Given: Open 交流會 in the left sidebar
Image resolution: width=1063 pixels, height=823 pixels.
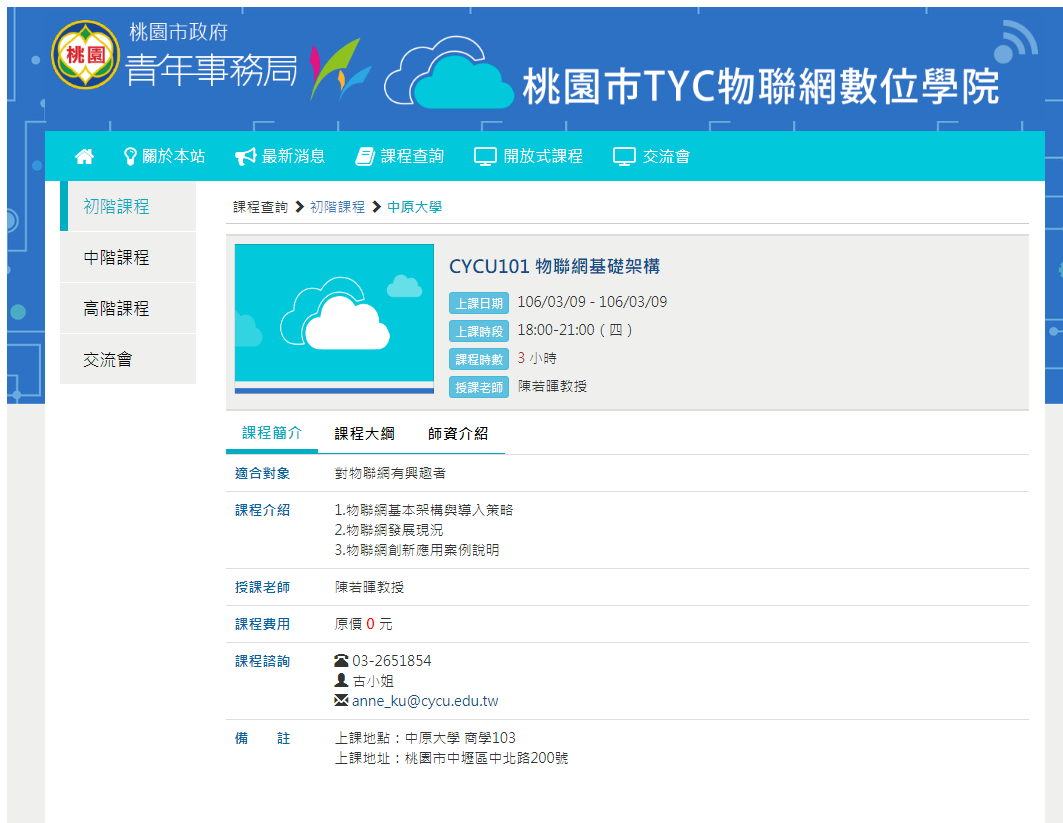Looking at the screenshot, I should [108, 360].
